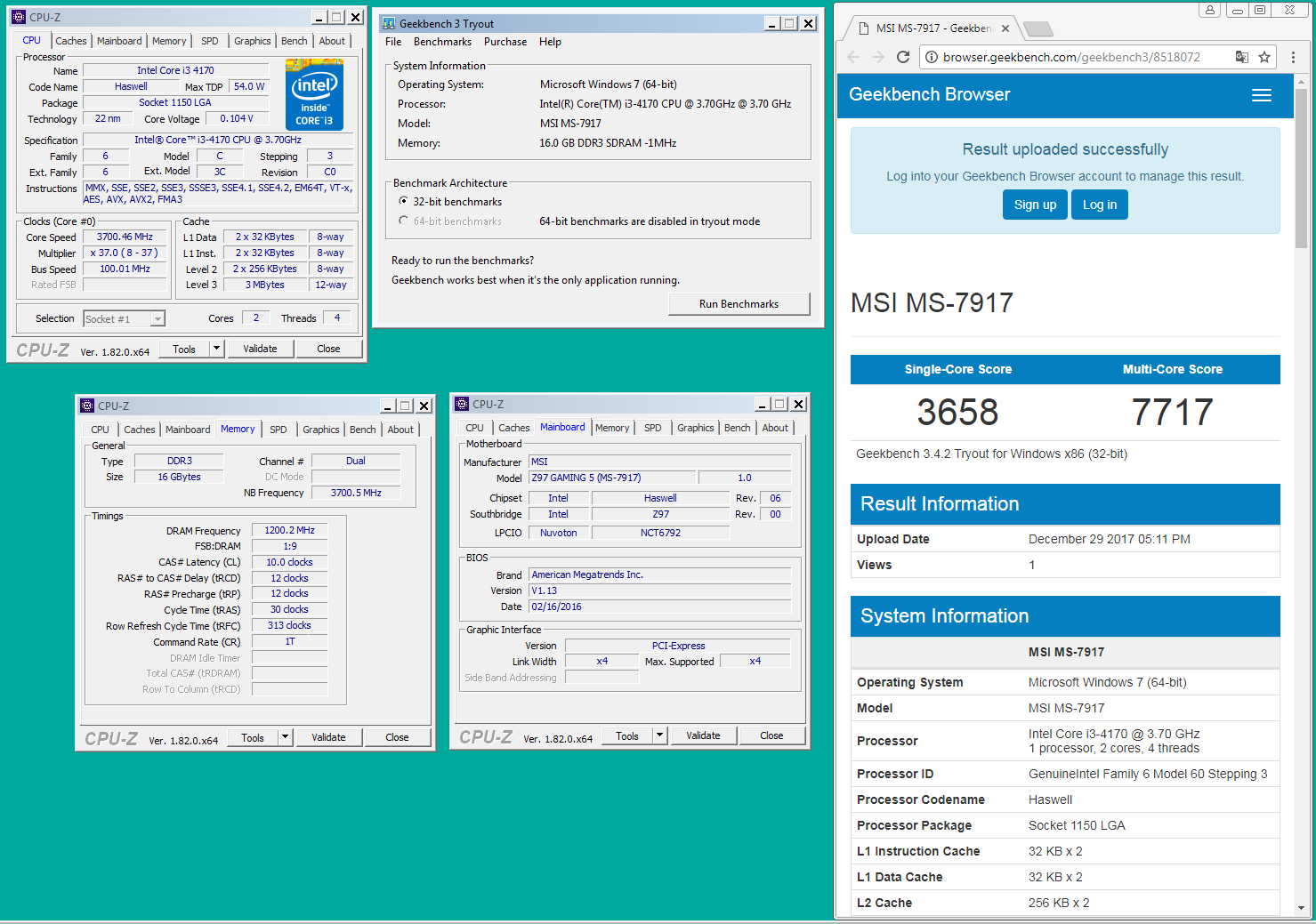The image size is (1316, 924).
Task: Click Tools button in Mainboard CPU-Z window
Action: (627, 735)
